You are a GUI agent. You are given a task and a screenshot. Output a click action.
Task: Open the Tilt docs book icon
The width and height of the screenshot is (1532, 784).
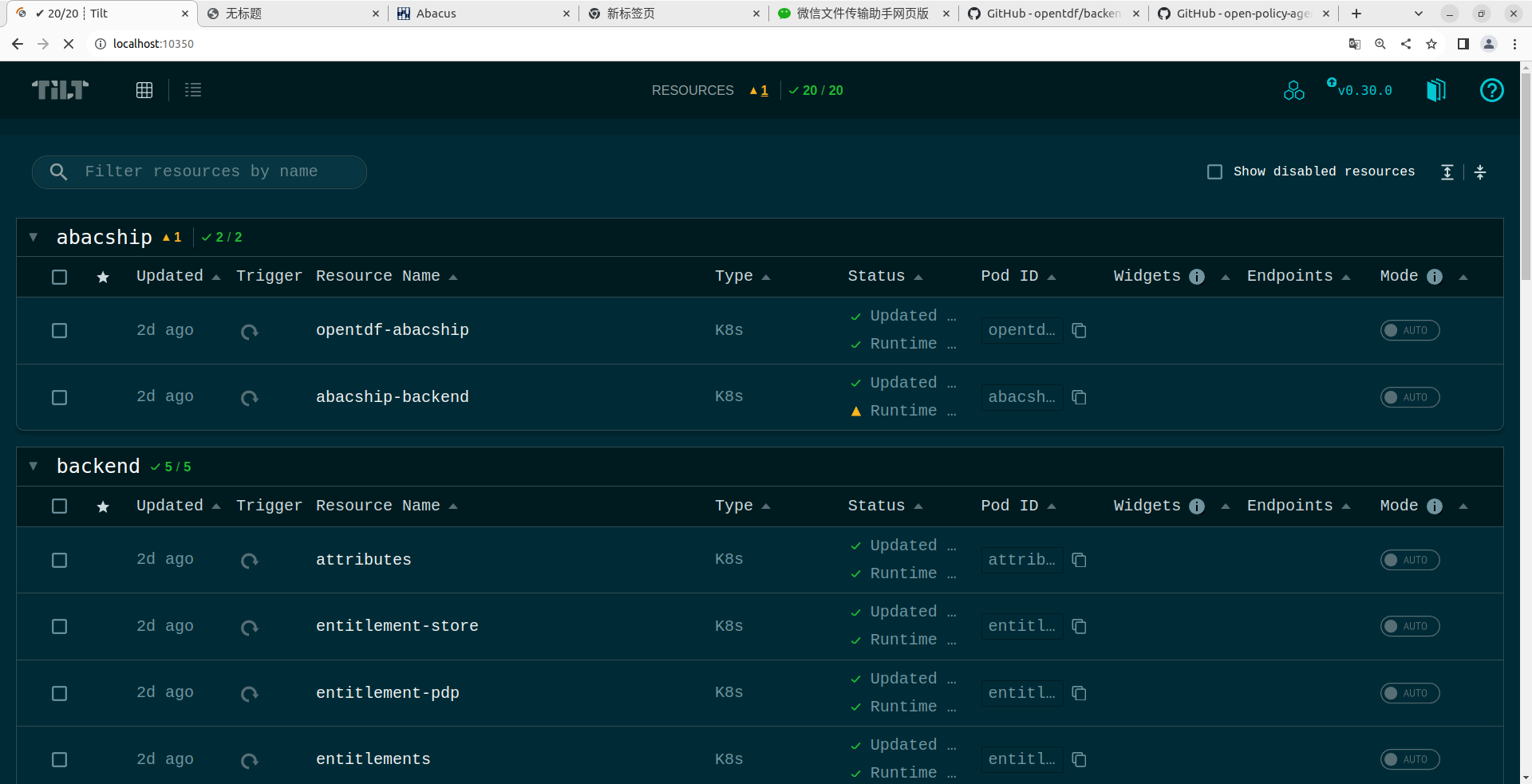pos(1436,90)
